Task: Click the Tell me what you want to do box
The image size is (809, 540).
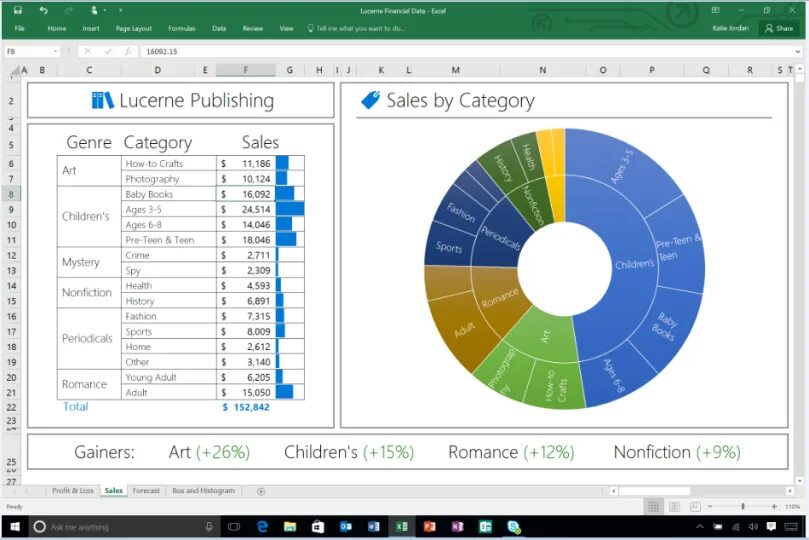Action: point(357,28)
